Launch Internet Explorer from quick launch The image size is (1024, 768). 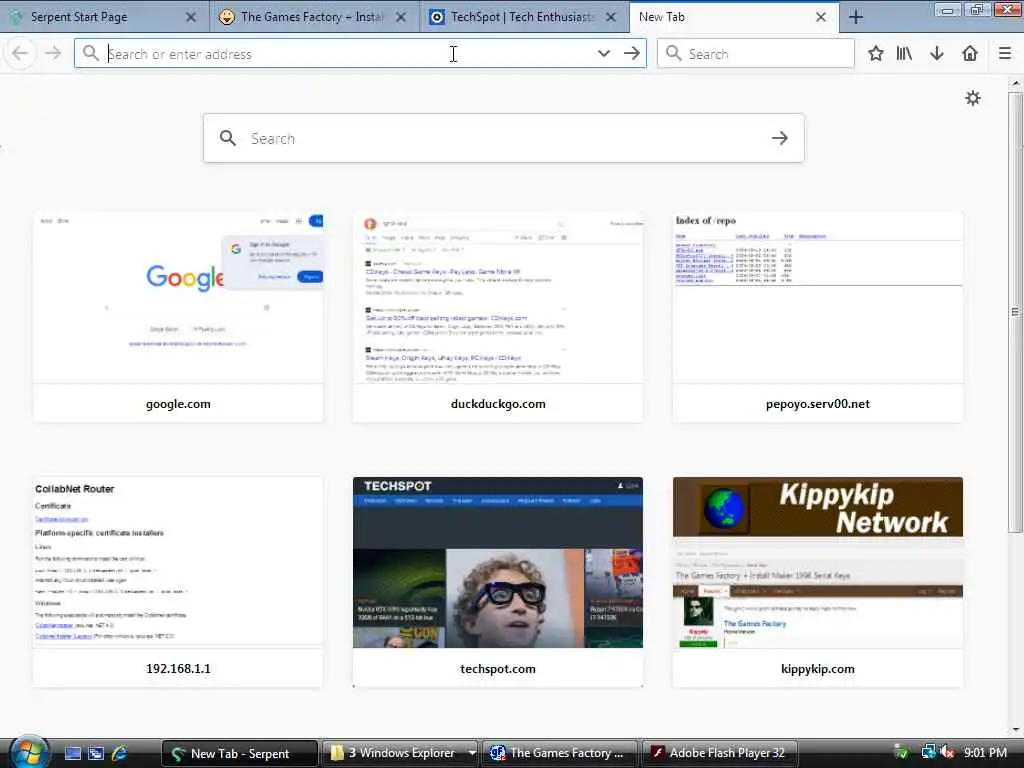pos(120,753)
